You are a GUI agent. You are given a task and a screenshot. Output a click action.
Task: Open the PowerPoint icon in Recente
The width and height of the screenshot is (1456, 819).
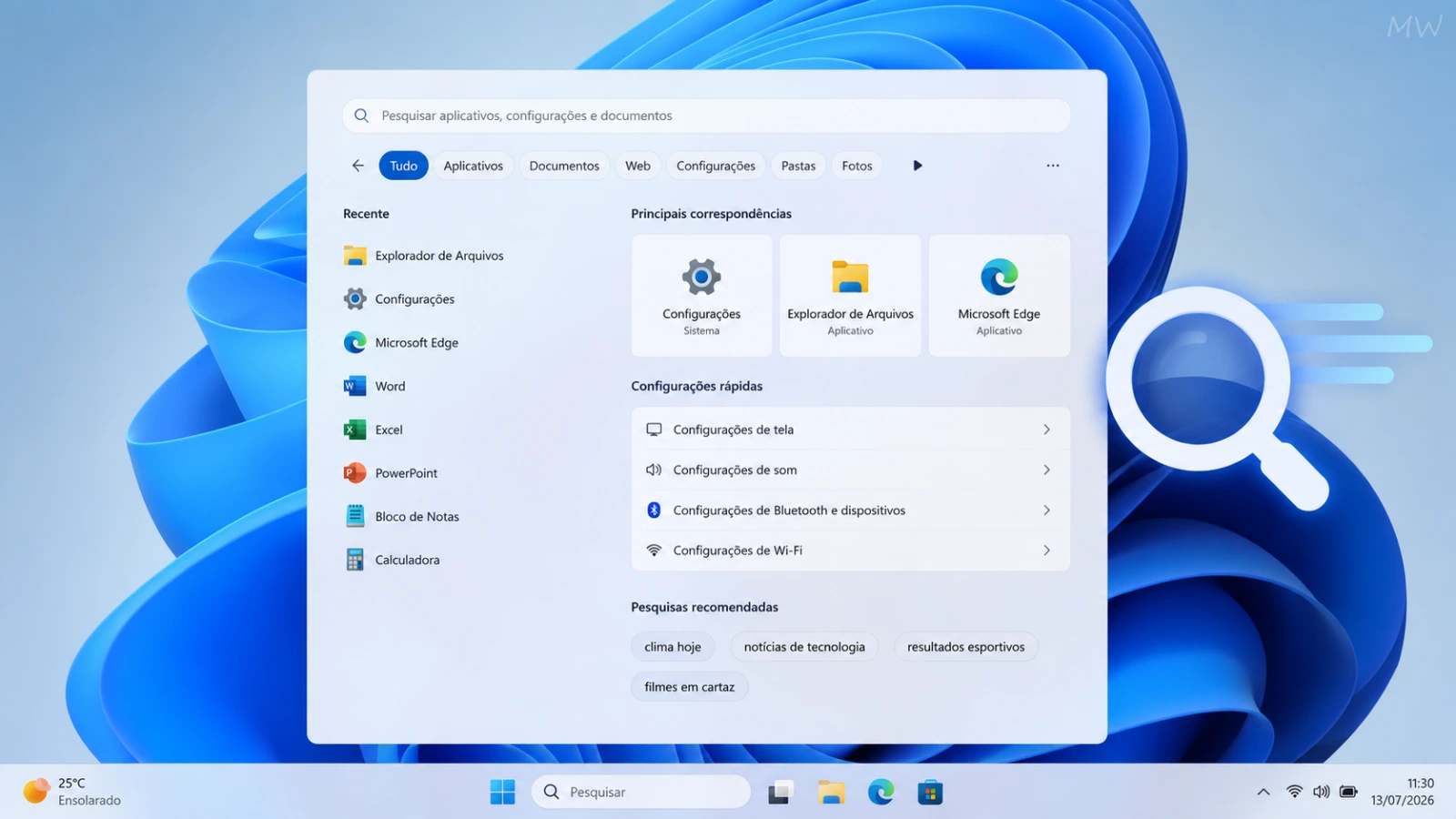pos(355,473)
